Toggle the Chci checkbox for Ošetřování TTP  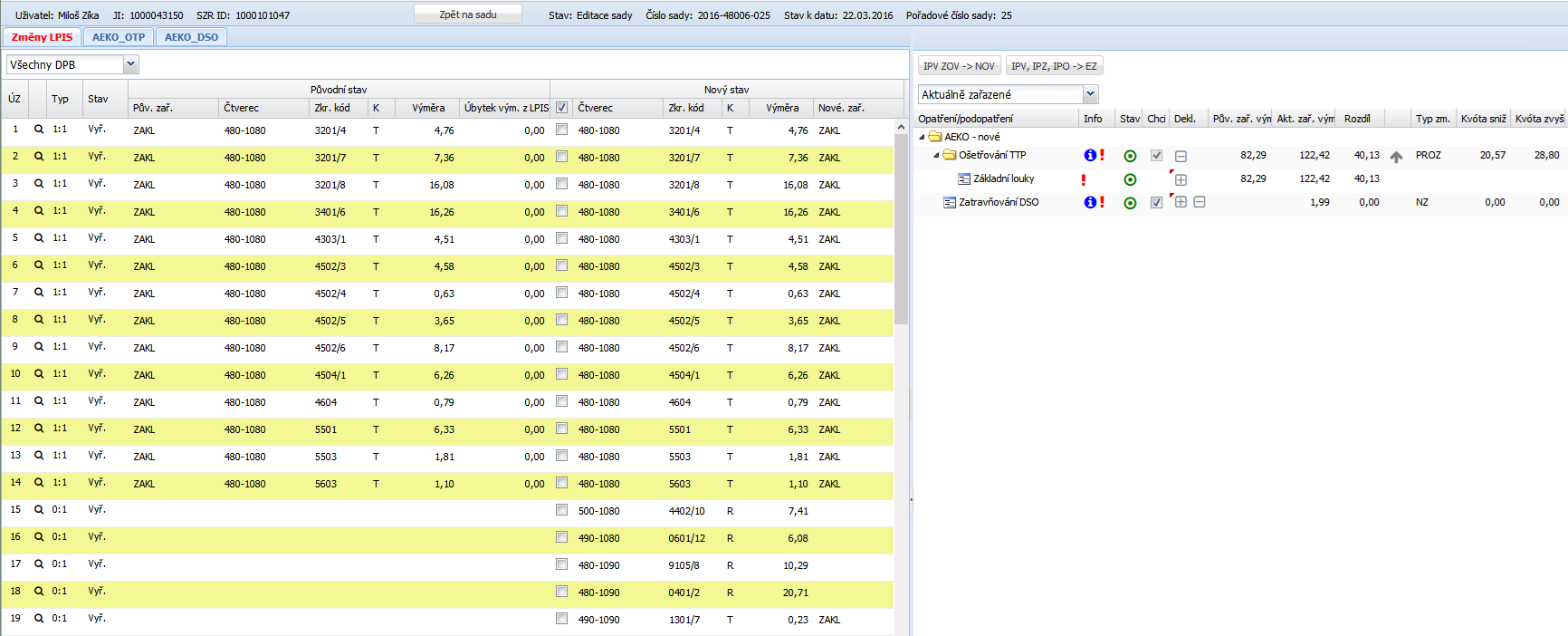coord(1156,155)
